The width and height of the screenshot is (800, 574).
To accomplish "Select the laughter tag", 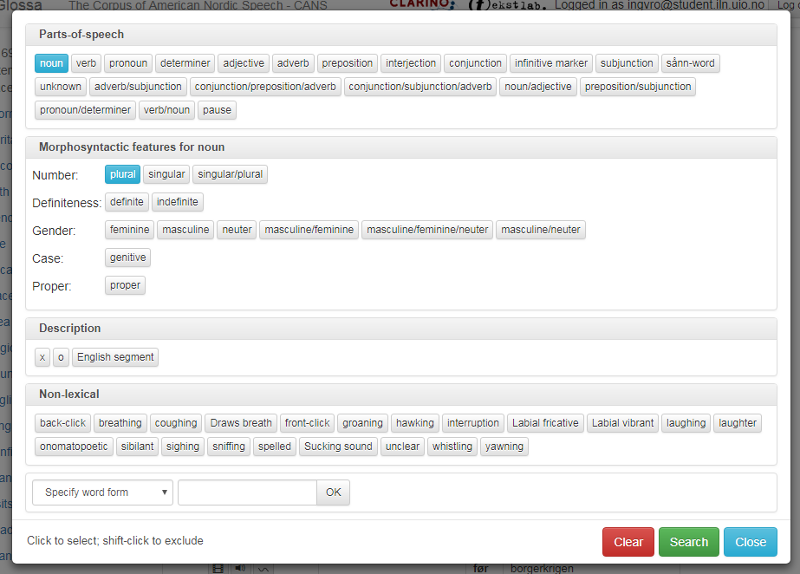I will [x=738, y=423].
